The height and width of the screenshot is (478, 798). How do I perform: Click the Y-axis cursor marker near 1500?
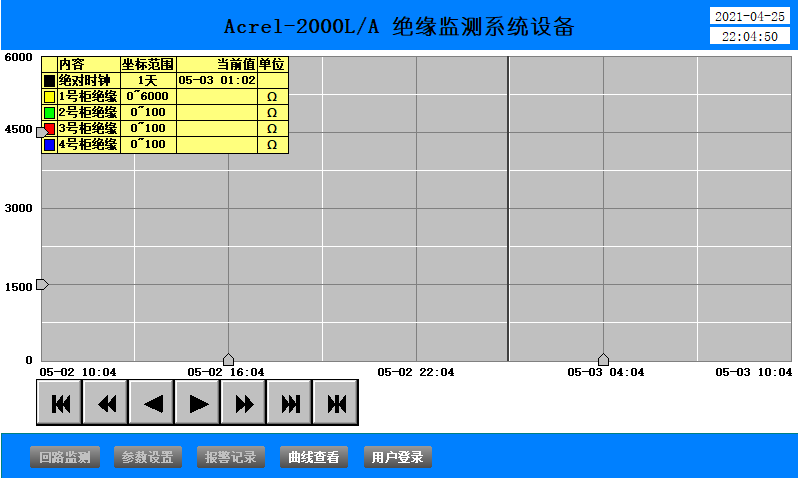pos(42,285)
